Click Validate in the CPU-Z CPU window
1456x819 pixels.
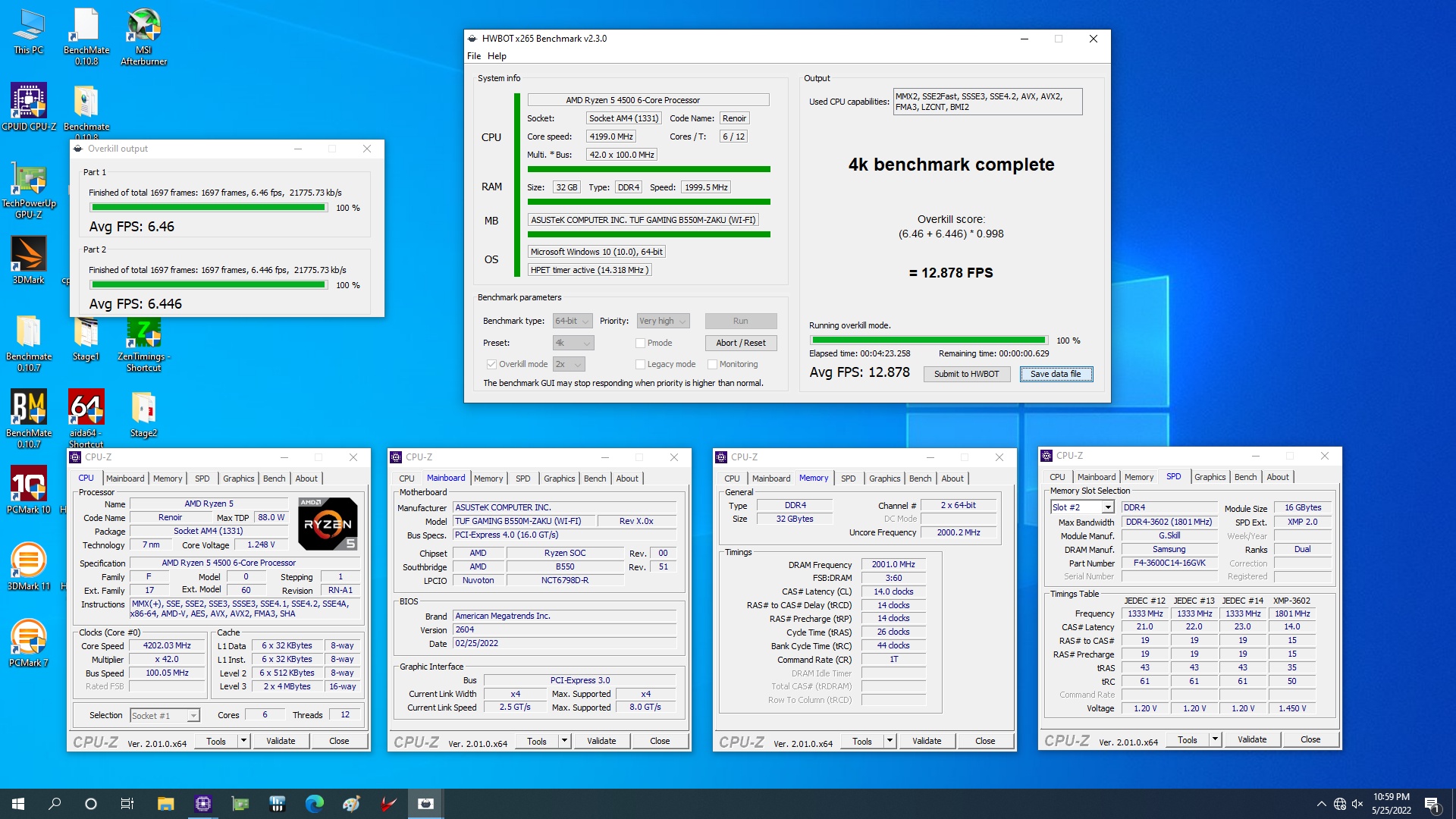[x=281, y=741]
